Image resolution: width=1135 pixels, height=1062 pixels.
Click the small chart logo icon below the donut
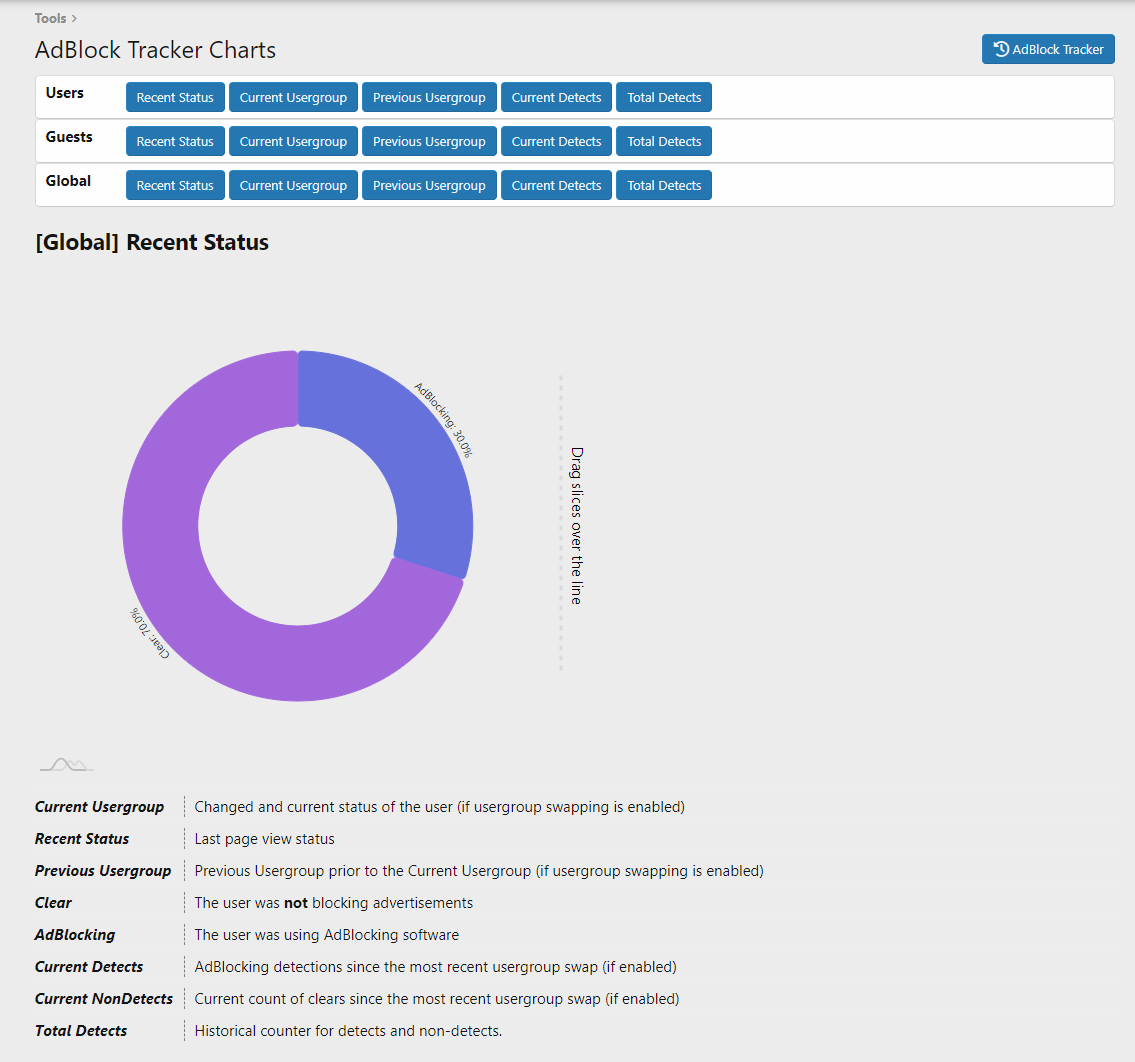pos(66,765)
